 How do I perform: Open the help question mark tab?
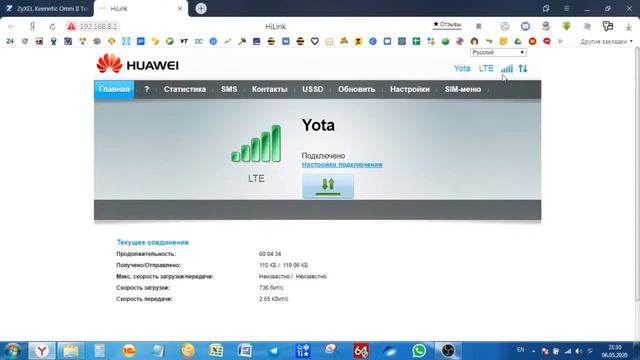point(147,89)
